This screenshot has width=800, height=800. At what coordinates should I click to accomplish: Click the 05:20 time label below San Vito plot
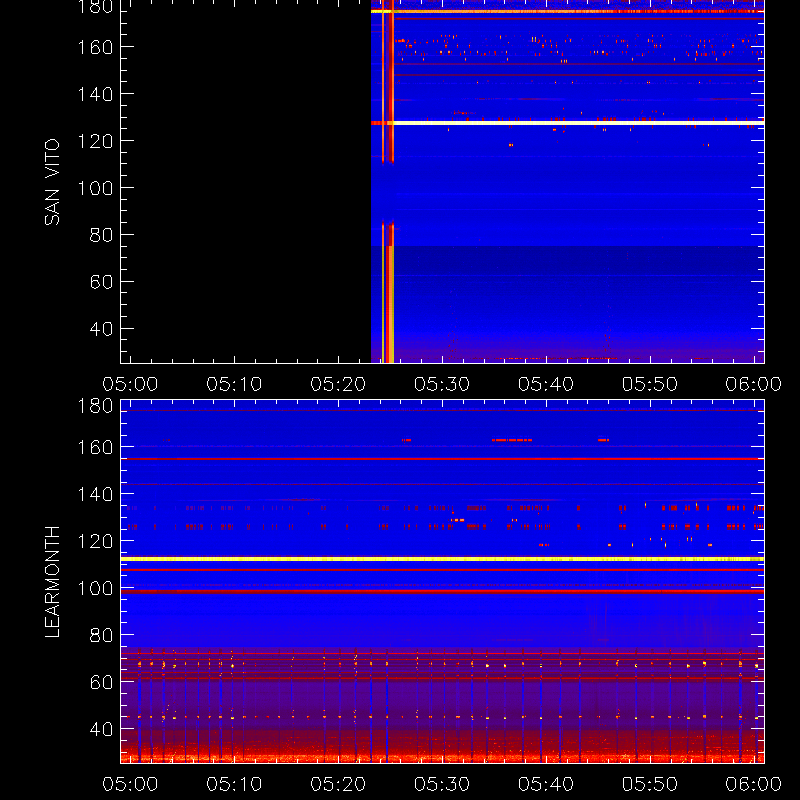338,384
